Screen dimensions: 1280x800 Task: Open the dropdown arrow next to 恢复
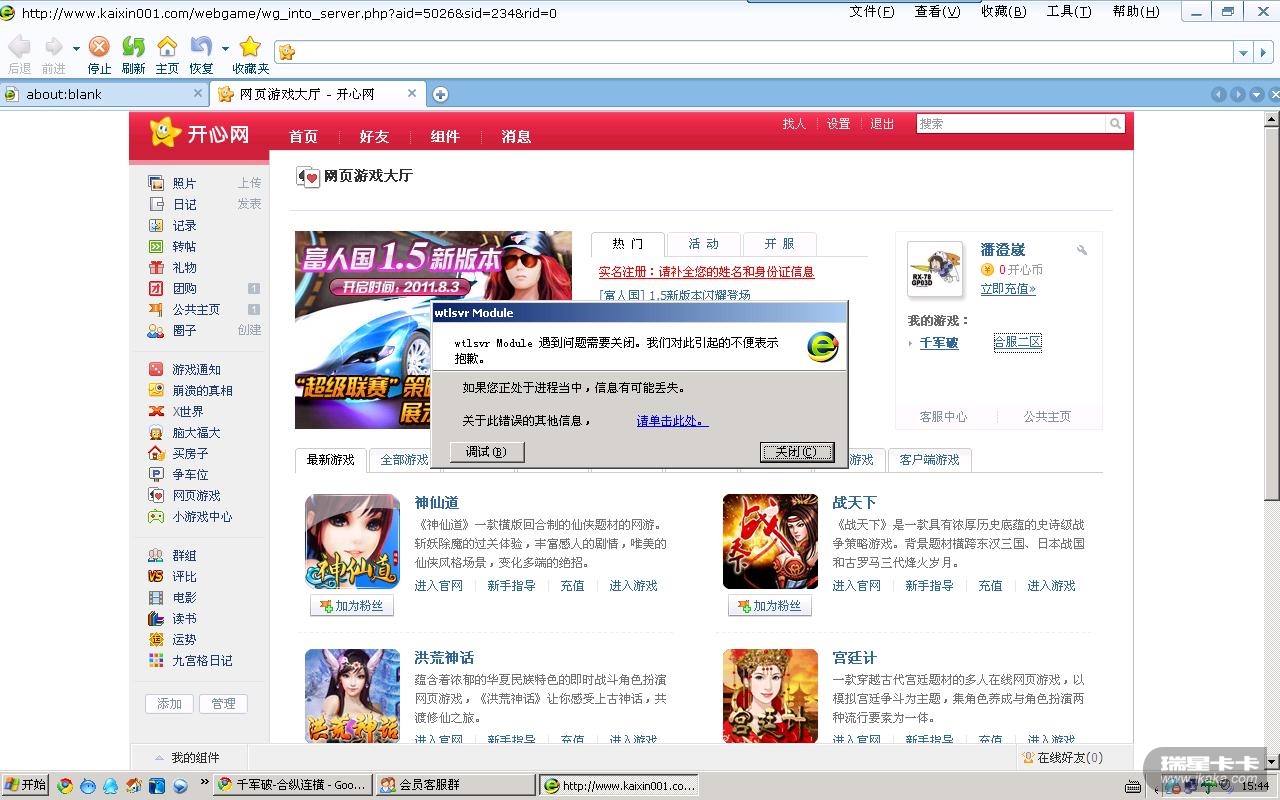point(225,48)
